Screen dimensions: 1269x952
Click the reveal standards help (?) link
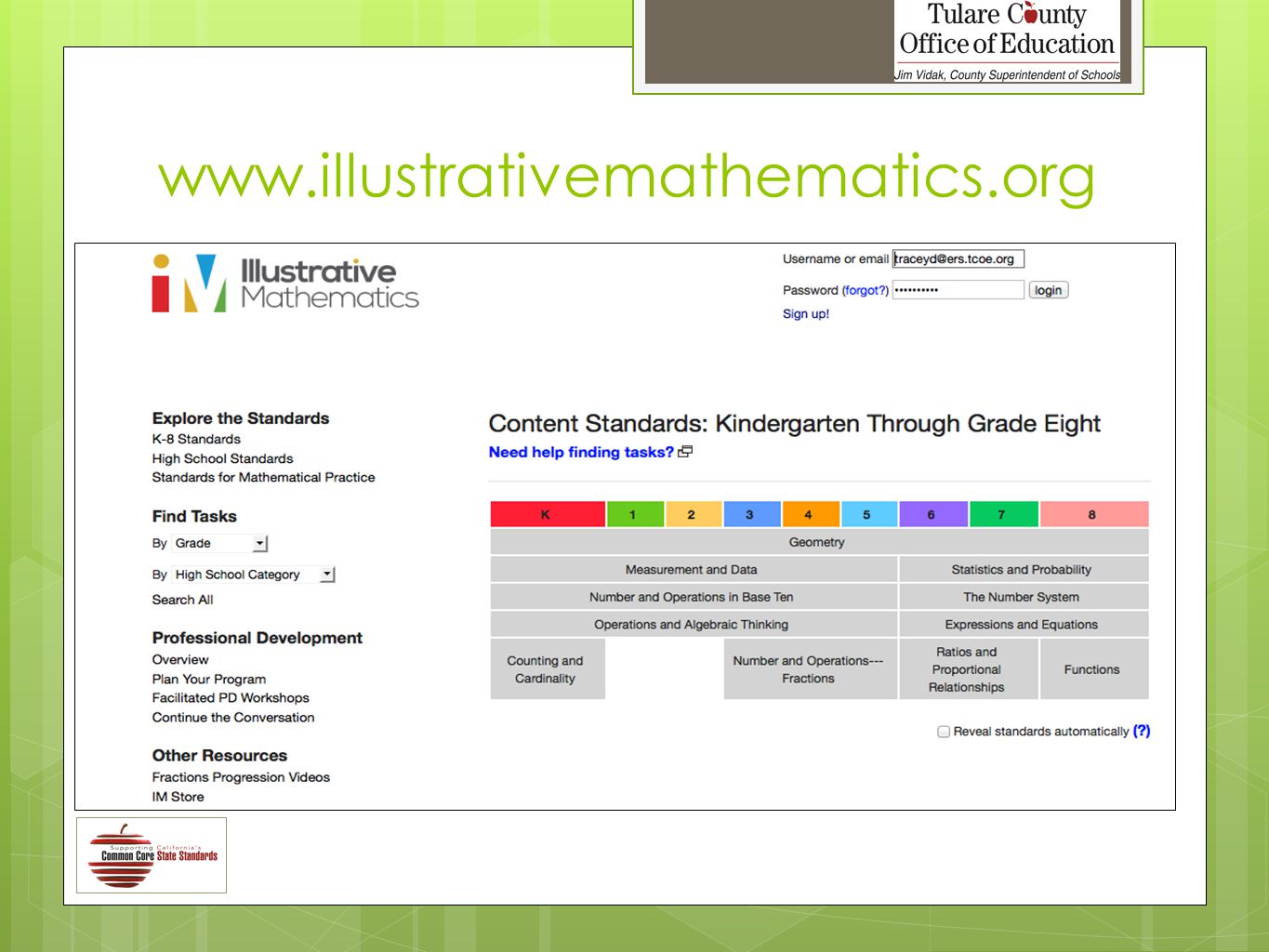pyautogui.click(x=1142, y=731)
